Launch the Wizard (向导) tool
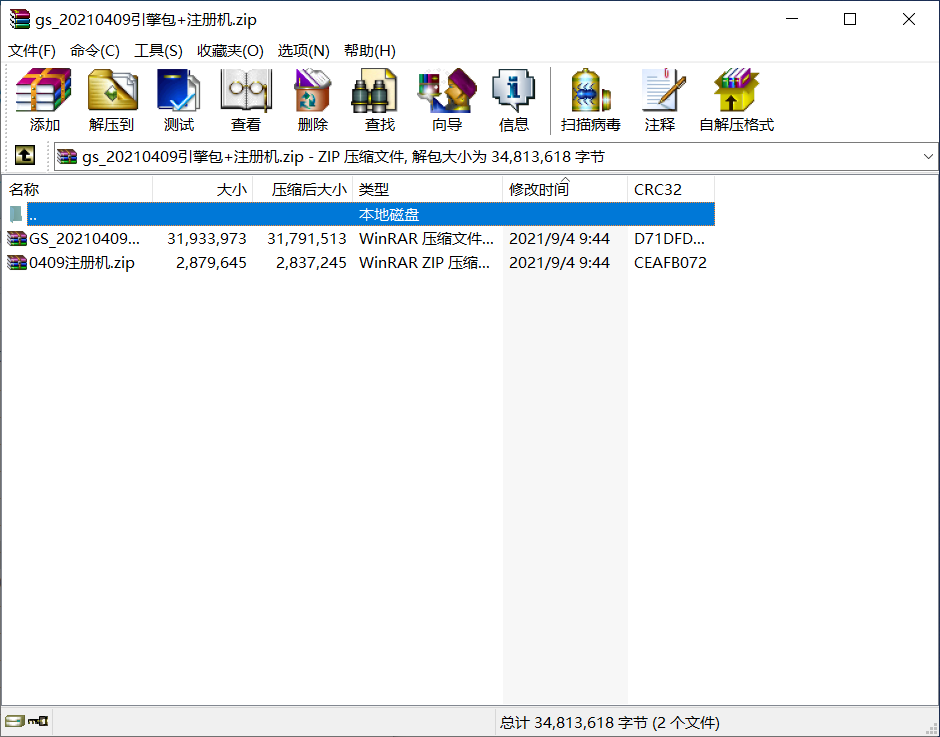The height and width of the screenshot is (737, 940). [x=447, y=90]
